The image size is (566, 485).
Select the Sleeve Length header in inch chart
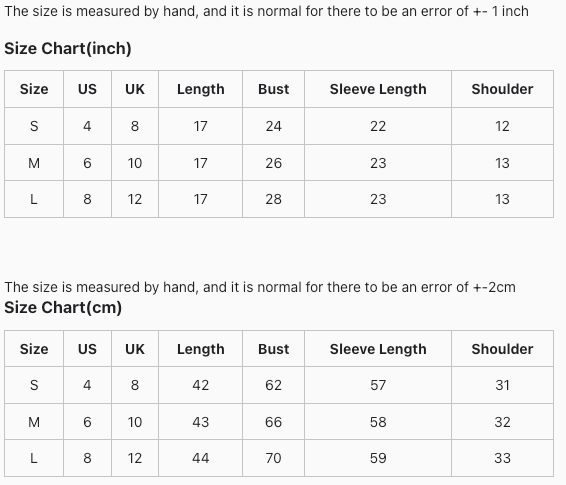click(x=378, y=89)
